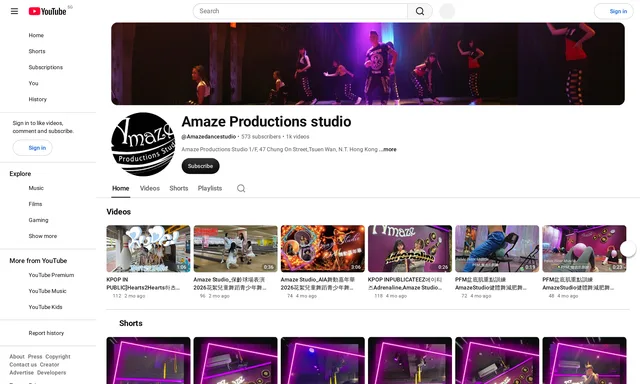Viewport: 640px width, 384px height.
Task: Open Films under Explore
Action: tap(35, 204)
